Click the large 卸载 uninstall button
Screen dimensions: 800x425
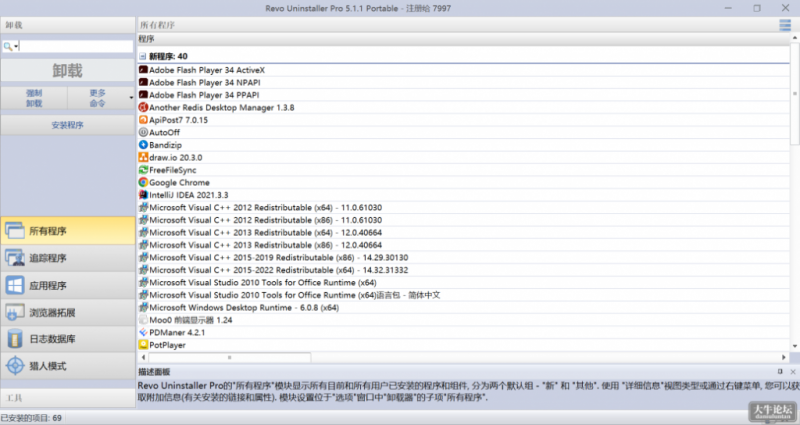coord(67,71)
